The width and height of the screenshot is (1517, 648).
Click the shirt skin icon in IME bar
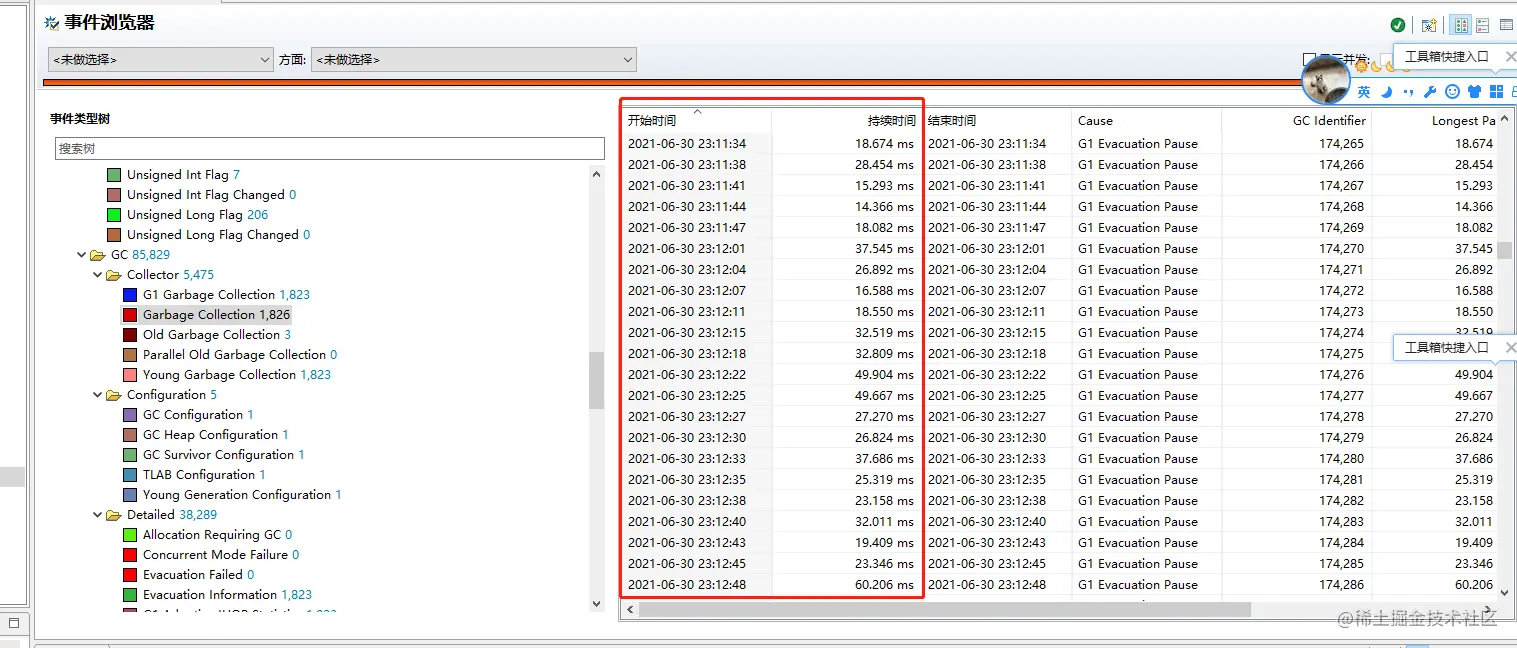[x=1474, y=92]
